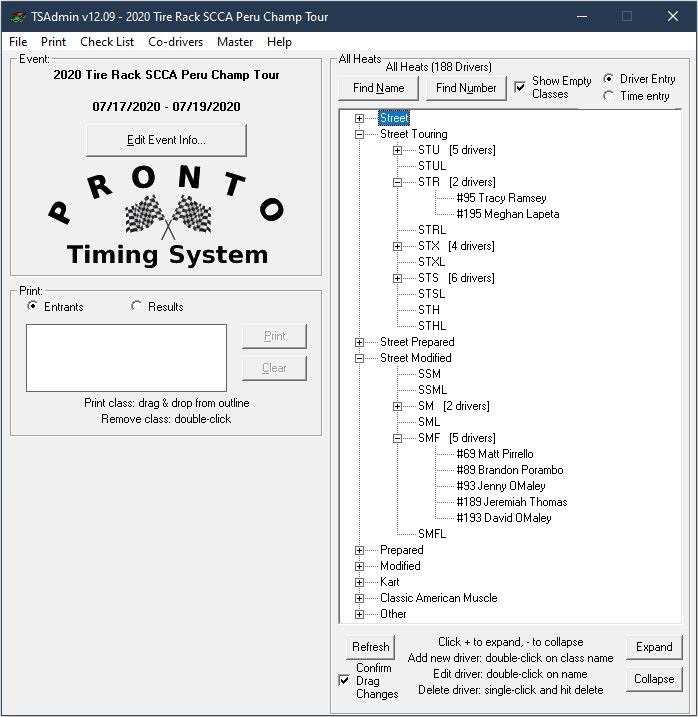The width and height of the screenshot is (698, 717).
Task: Select the Driver Entry radio button
Action: [608, 79]
